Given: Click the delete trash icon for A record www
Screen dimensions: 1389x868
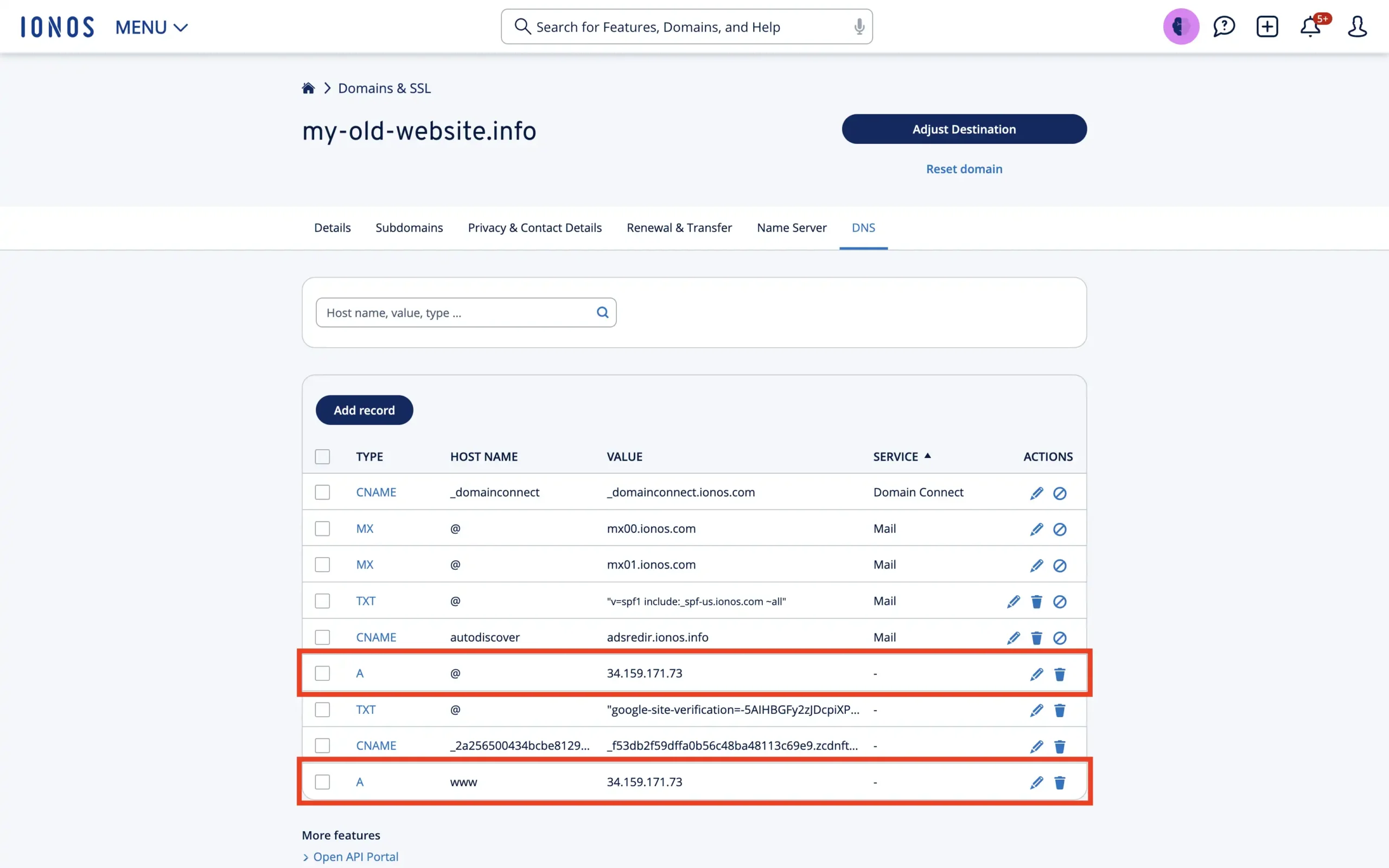Looking at the screenshot, I should 1060,781.
